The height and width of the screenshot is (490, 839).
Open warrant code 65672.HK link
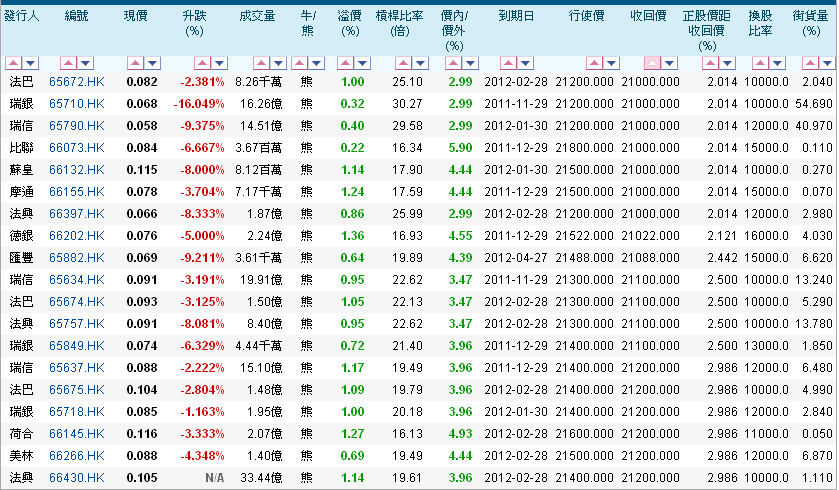coord(76,80)
